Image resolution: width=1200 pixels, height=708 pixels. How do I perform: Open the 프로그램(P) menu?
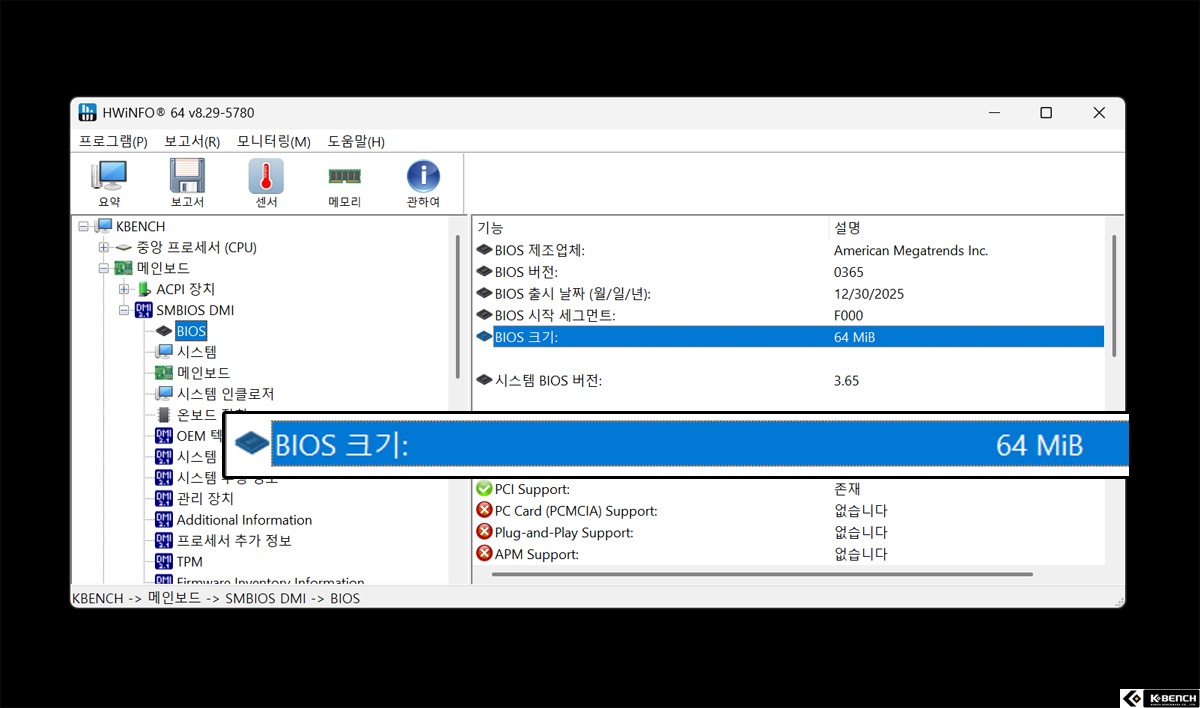(x=113, y=142)
